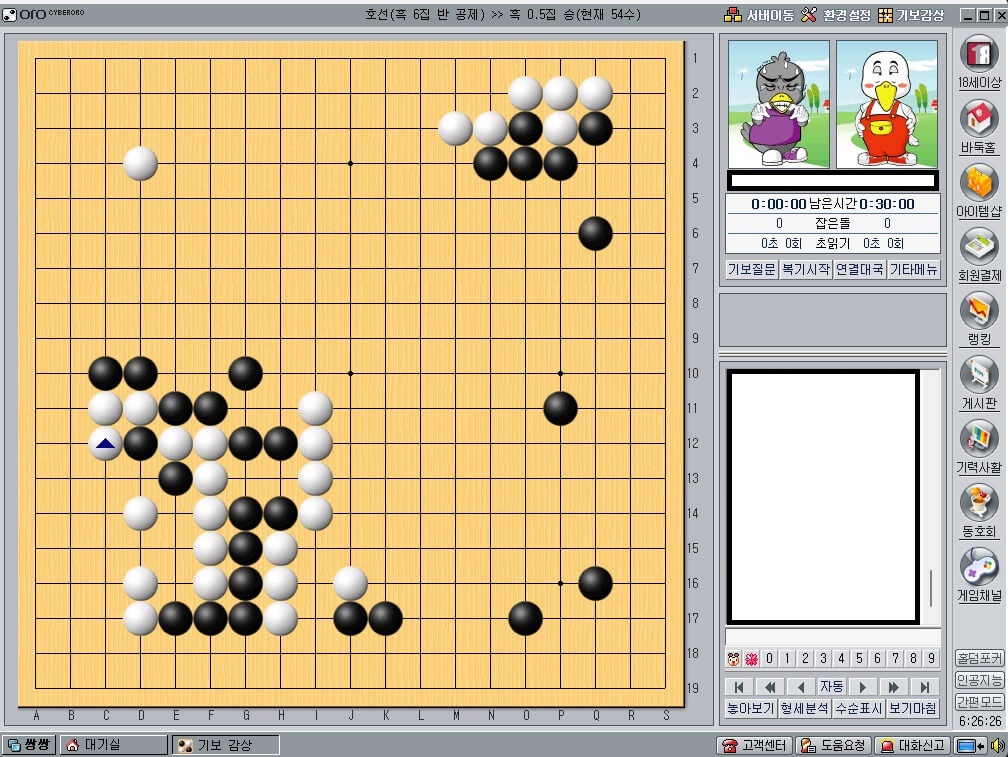Switch to the 대기실 waiting room tab

pos(114,745)
